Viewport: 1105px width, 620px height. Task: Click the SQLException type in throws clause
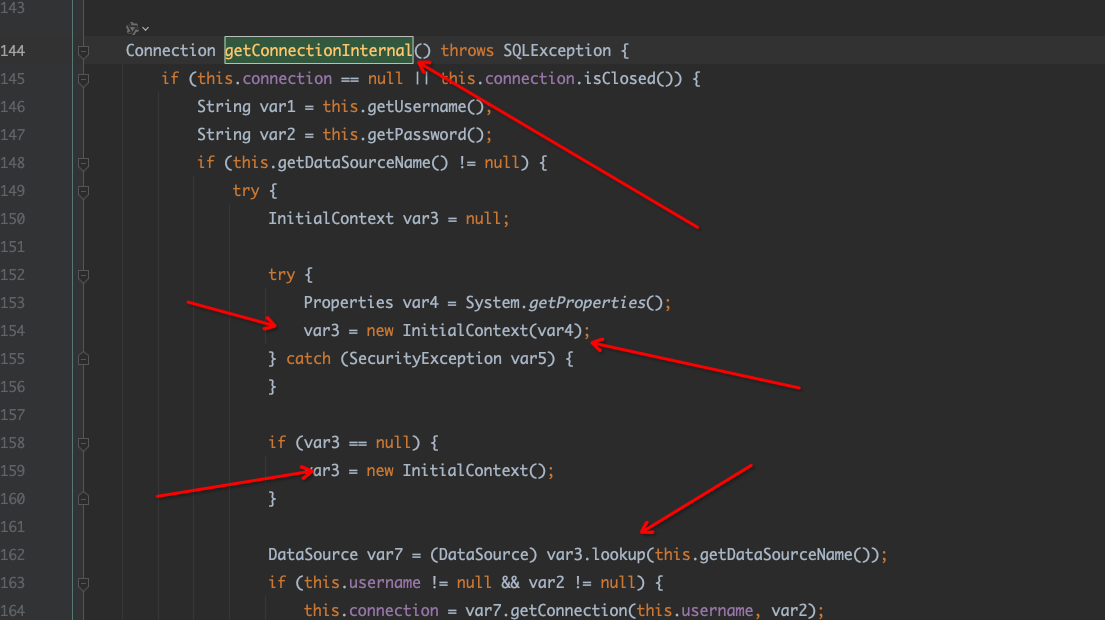pyautogui.click(x=555, y=50)
